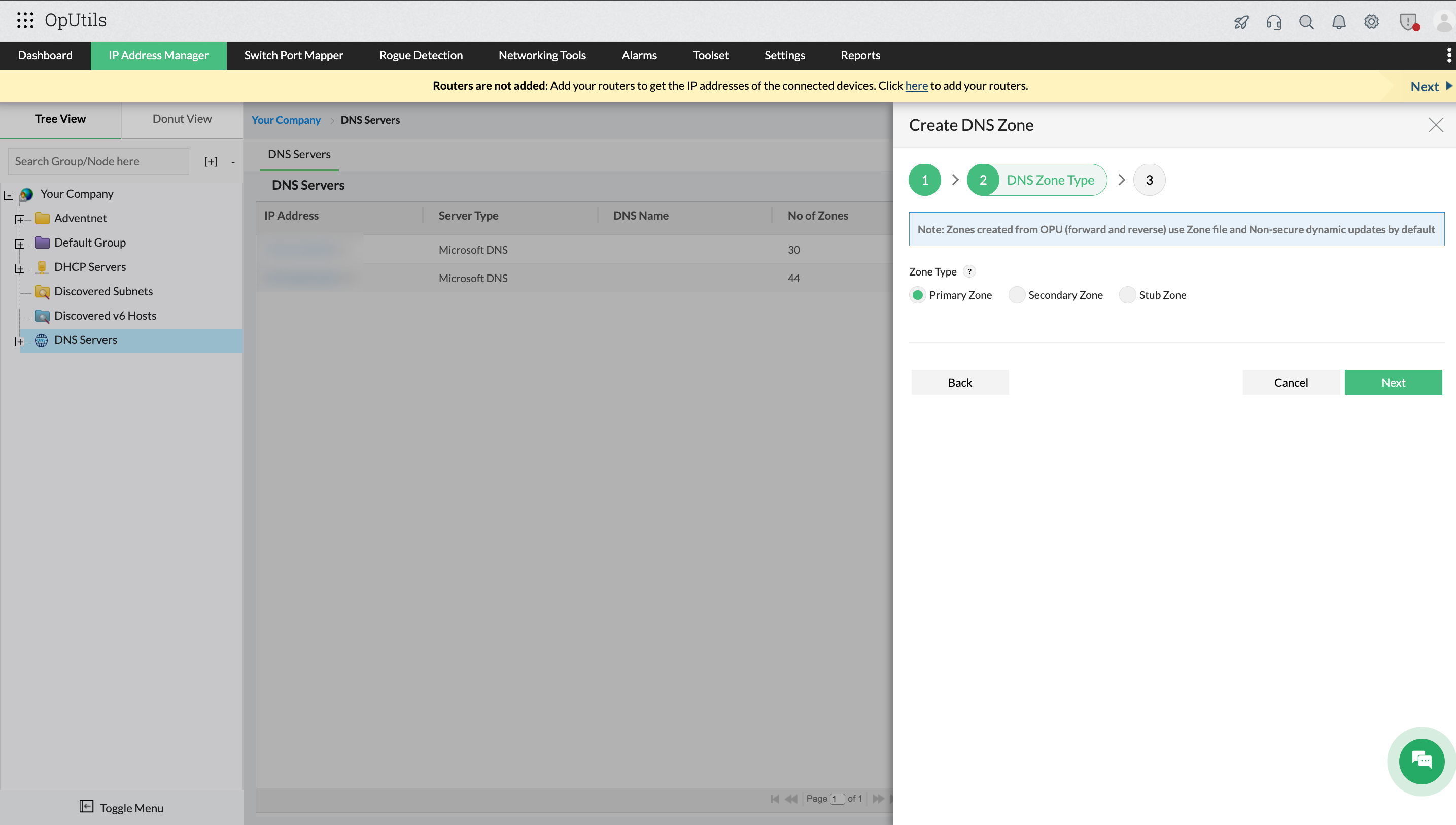Open the user profile avatar icon
The height and width of the screenshot is (825, 1456).
1442,21
